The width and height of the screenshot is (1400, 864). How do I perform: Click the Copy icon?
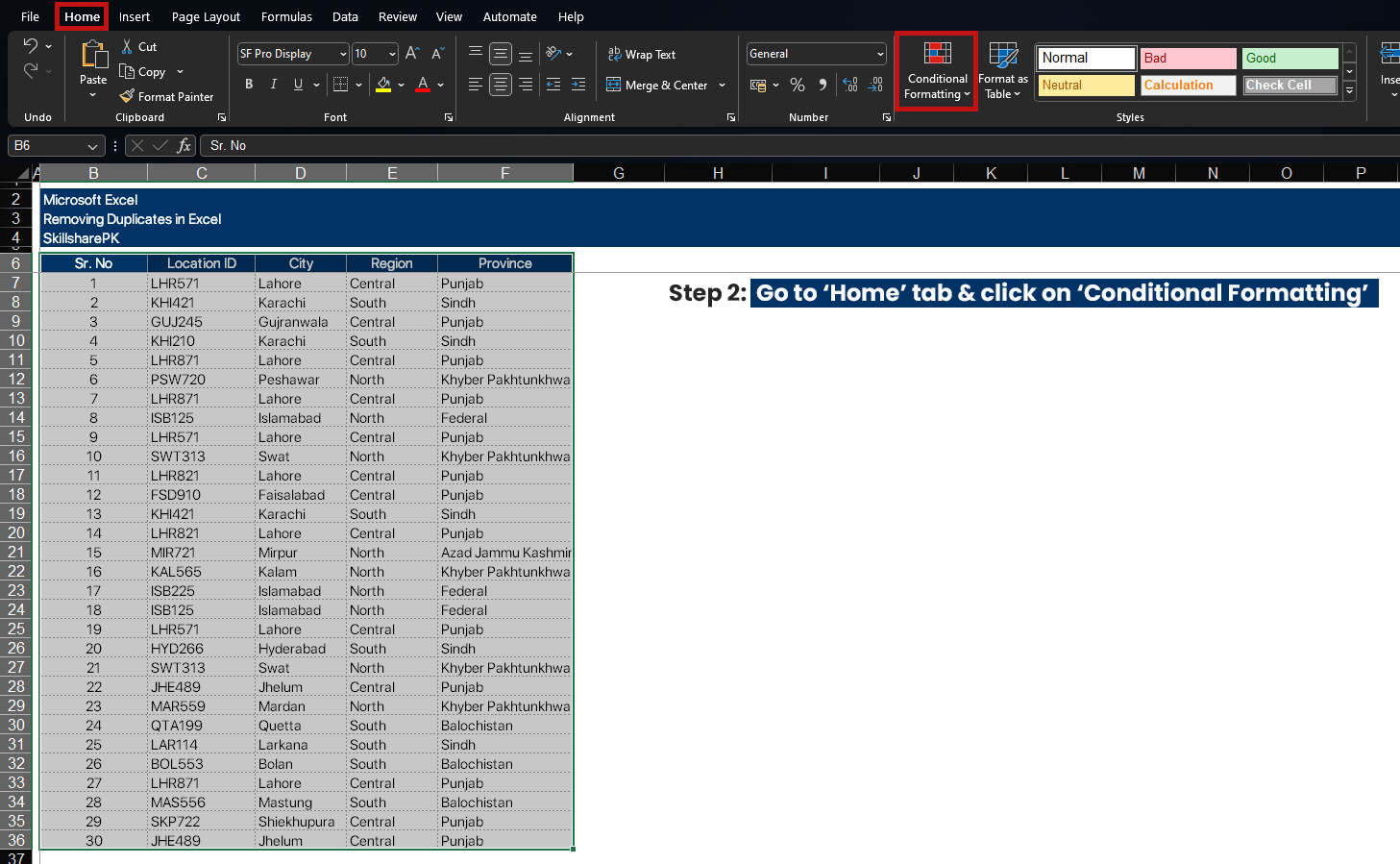127,71
